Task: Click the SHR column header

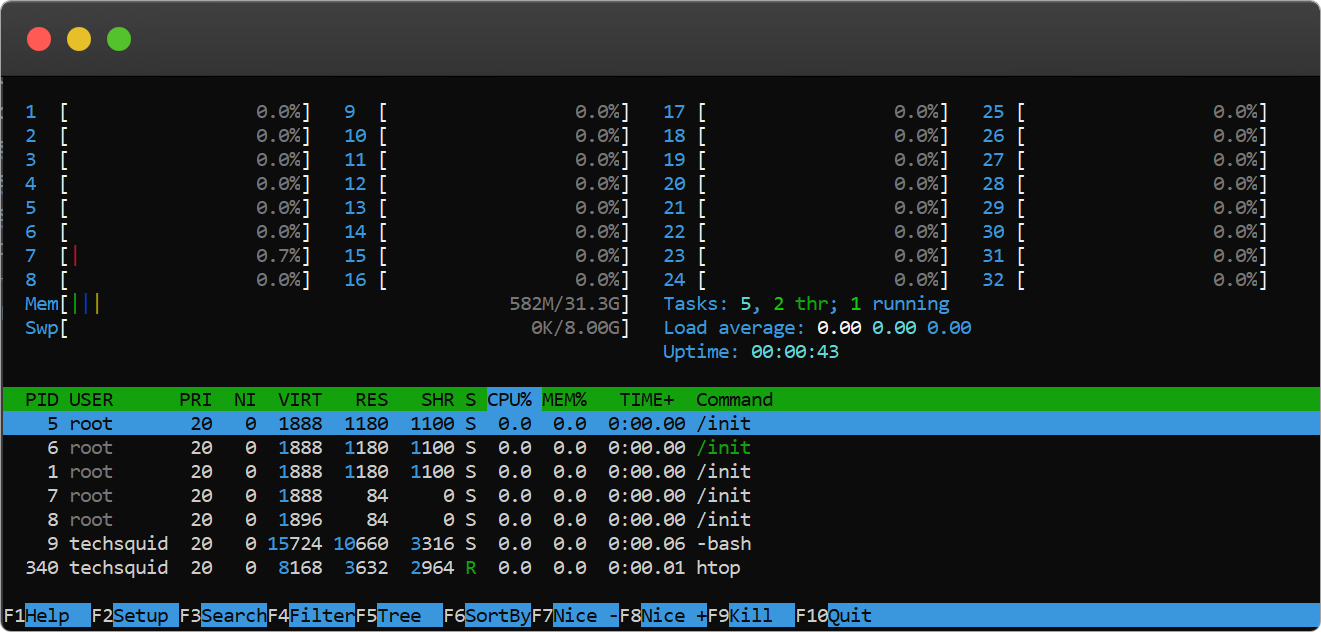Action: coord(438,400)
